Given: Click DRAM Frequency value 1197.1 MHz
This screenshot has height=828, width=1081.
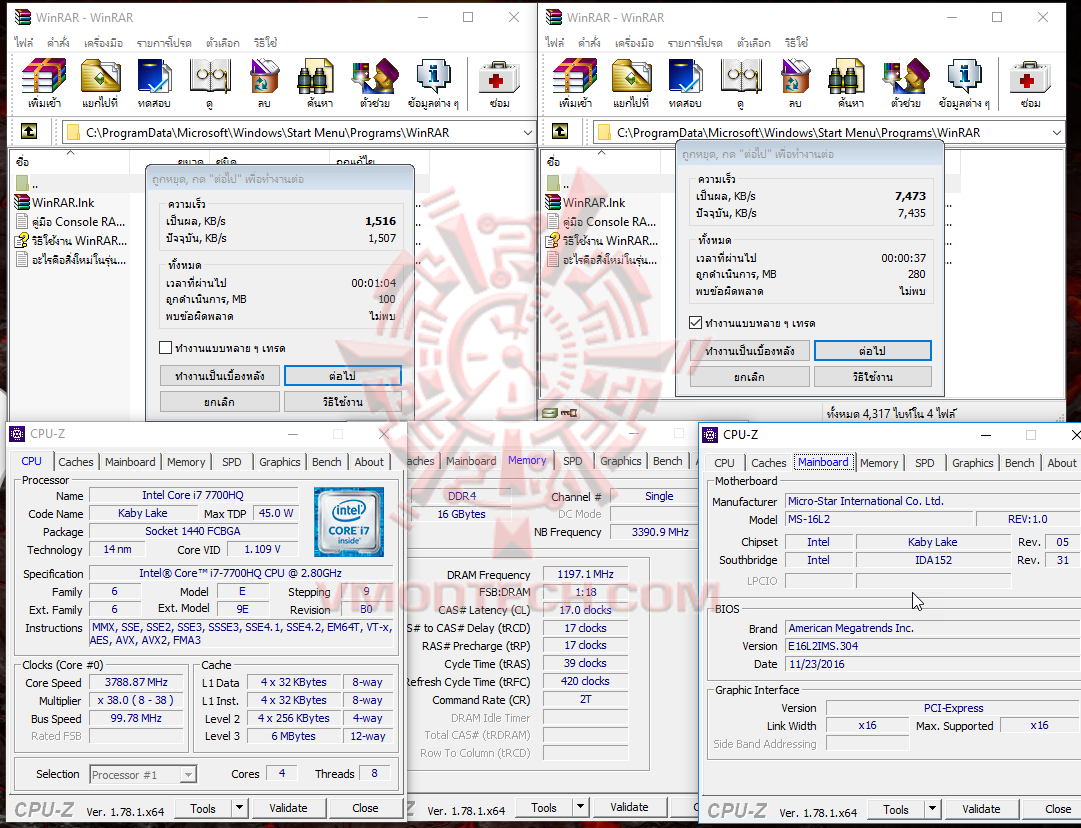Looking at the screenshot, I should click(585, 574).
